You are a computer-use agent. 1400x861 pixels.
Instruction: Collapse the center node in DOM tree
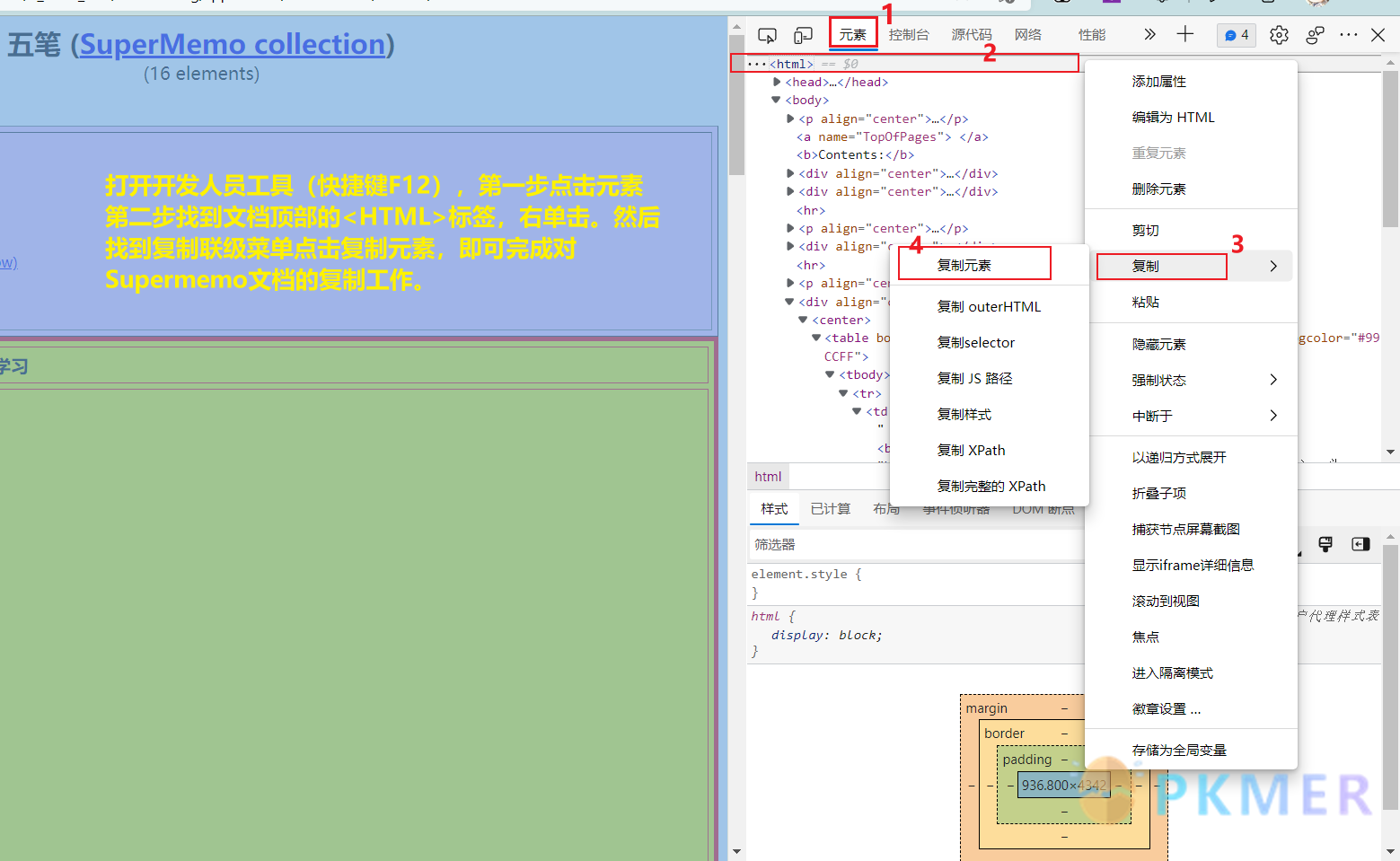(x=804, y=320)
